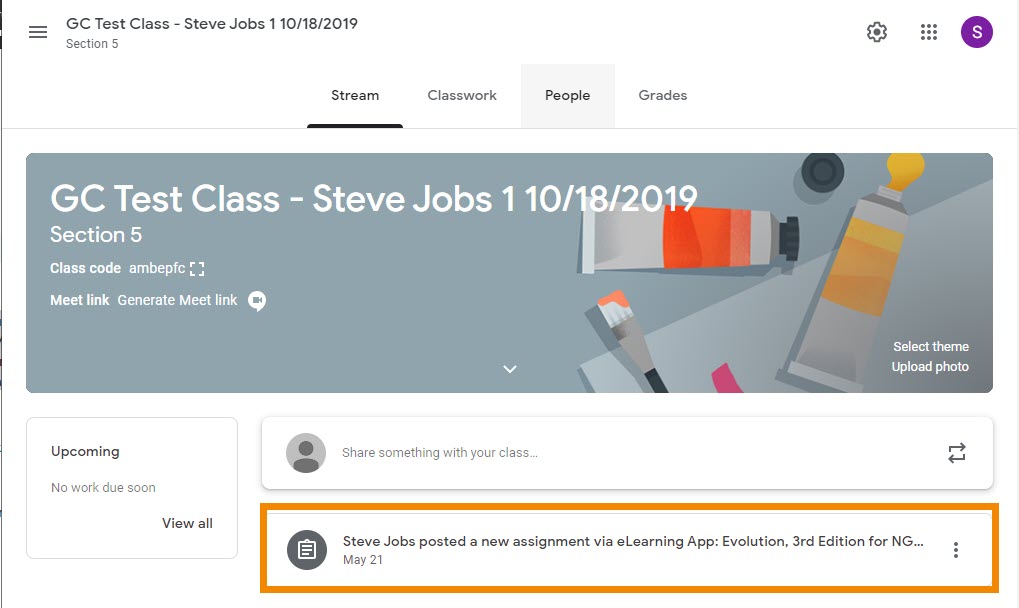
Task: Click View all upcoming work
Action: pos(187,523)
